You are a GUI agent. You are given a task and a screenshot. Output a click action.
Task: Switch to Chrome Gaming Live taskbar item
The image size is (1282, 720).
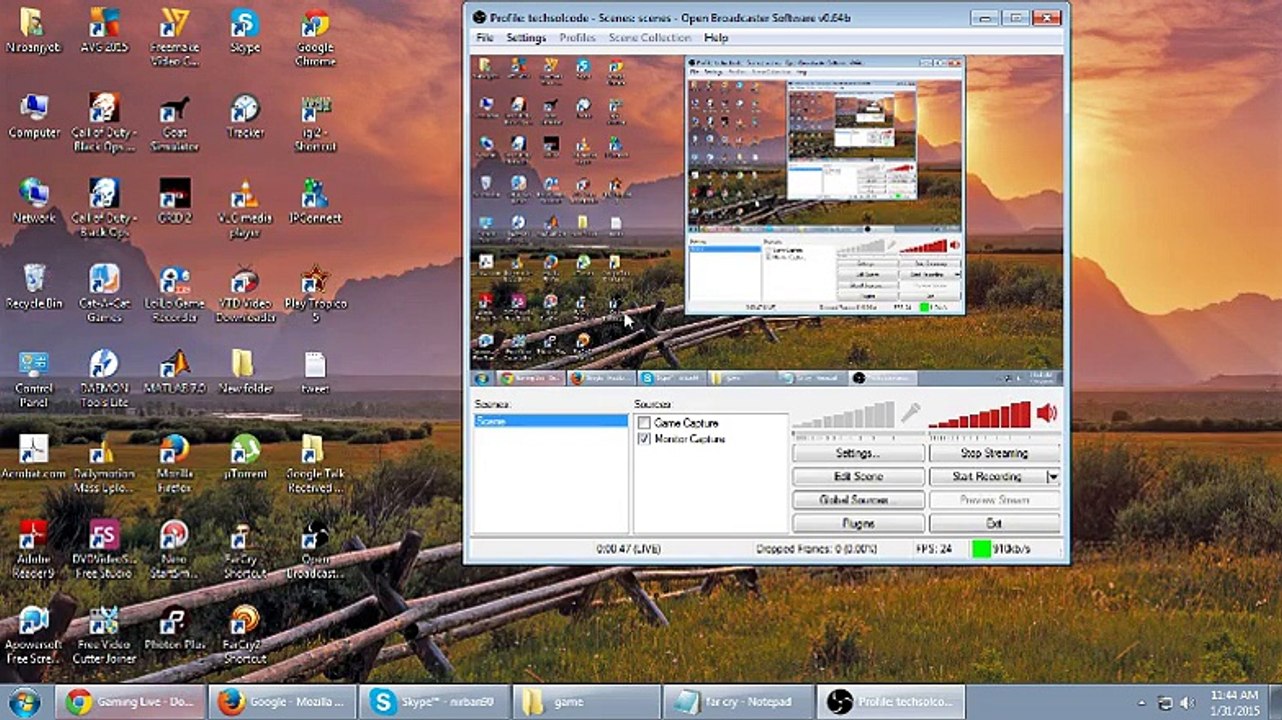pos(130,702)
